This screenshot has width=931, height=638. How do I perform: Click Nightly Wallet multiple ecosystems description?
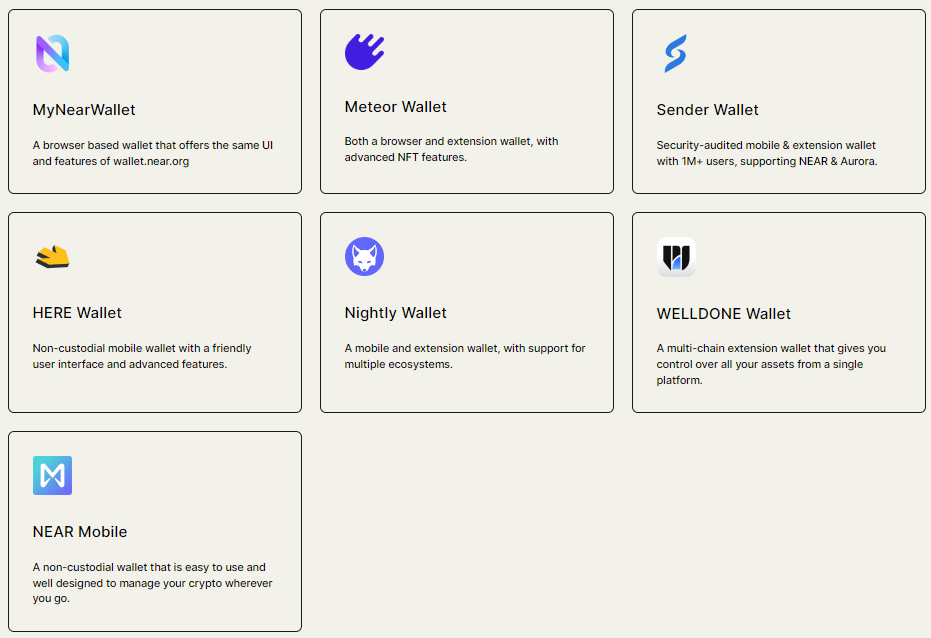[x=465, y=356]
